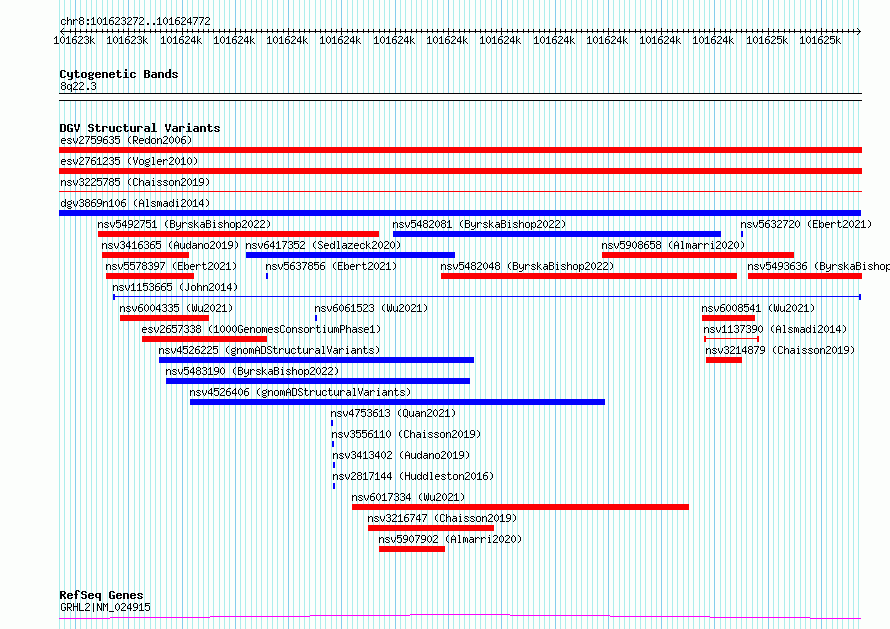Click the nsv5637856 (Ebert2021) label
The height and width of the screenshot is (629, 890).
[x=331, y=266]
